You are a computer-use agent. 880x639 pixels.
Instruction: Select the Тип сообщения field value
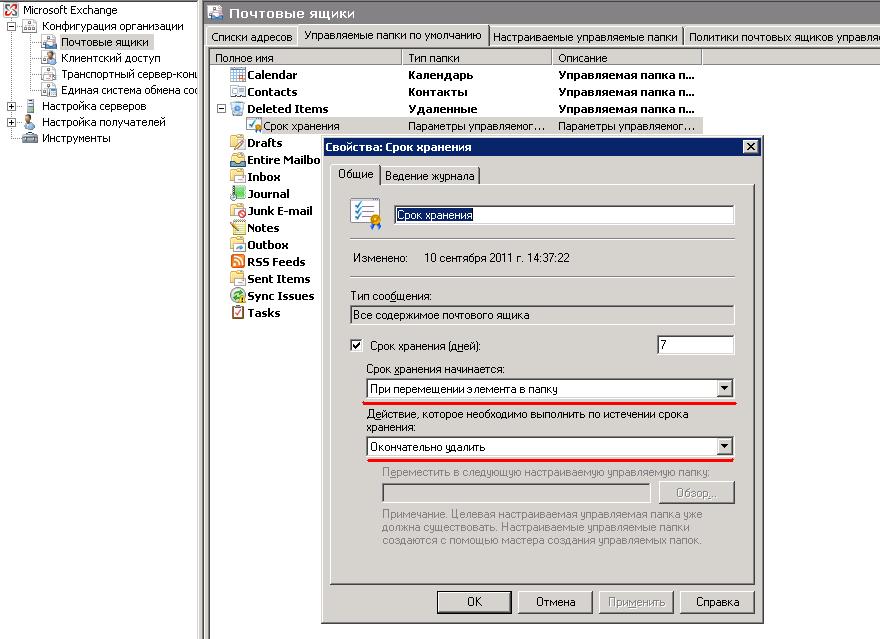click(x=542, y=315)
